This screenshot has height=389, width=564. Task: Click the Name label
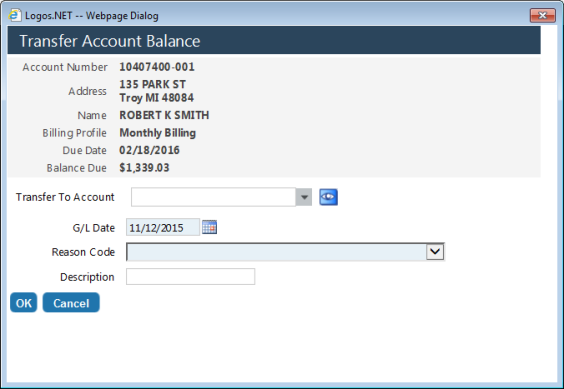tap(92, 116)
